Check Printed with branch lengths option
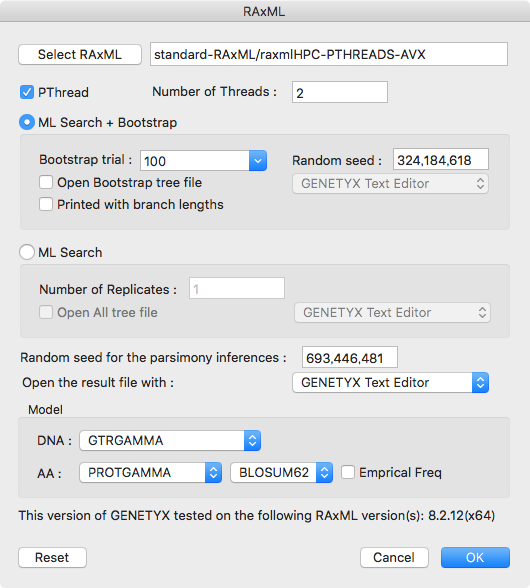 point(46,204)
